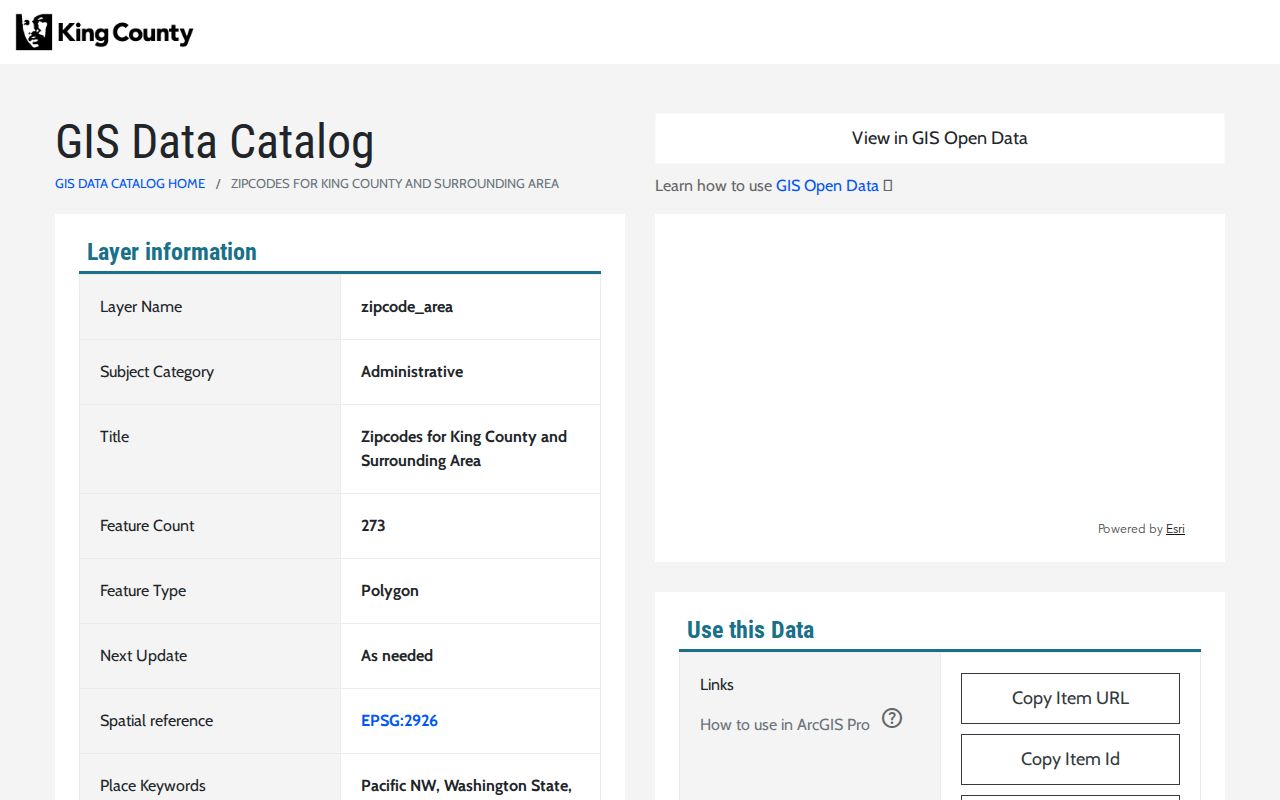Click the As needed update value
This screenshot has height=800, width=1280.
pos(397,656)
